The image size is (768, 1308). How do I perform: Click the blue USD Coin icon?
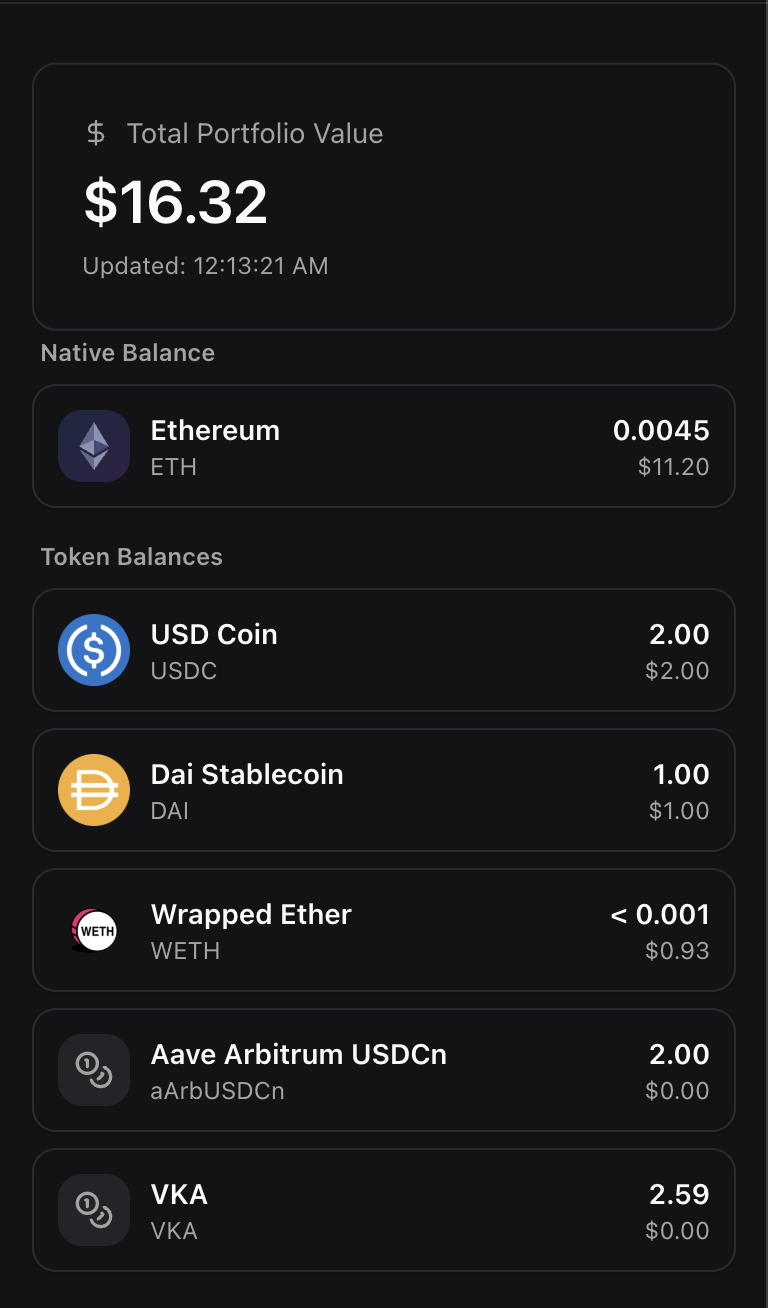click(94, 650)
